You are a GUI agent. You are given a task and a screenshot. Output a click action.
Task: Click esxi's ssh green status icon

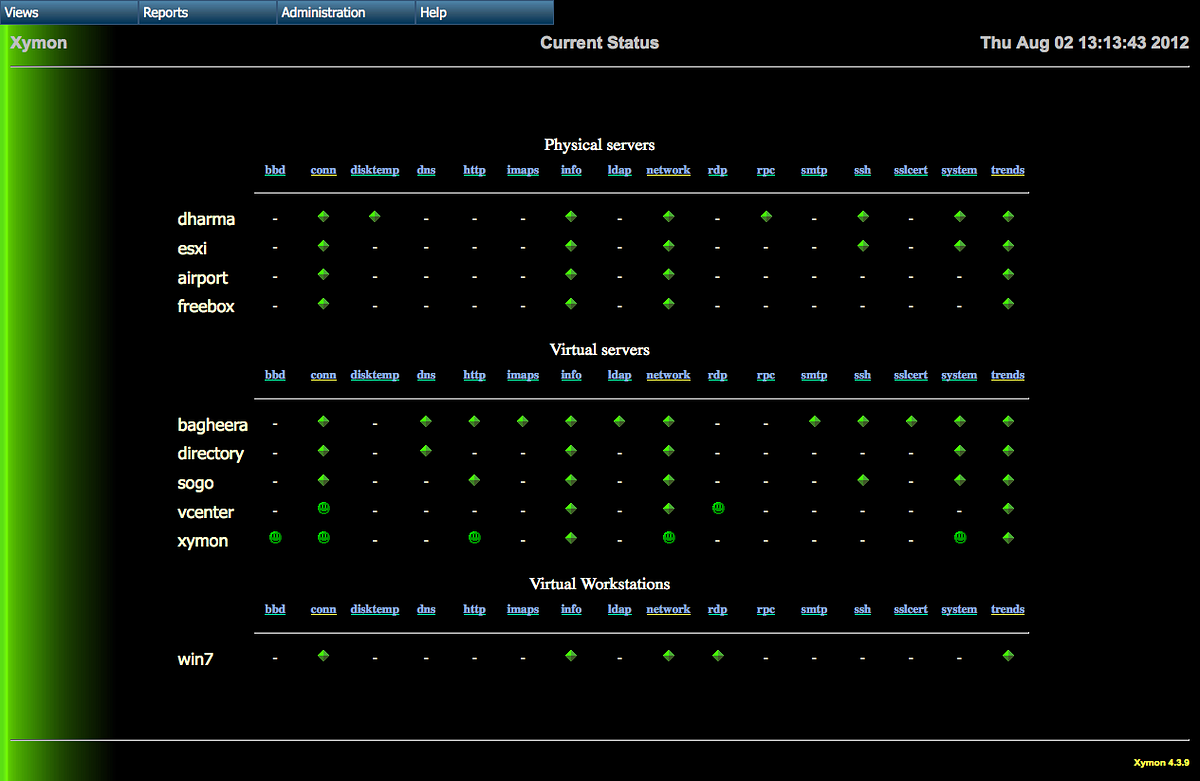point(863,245)
